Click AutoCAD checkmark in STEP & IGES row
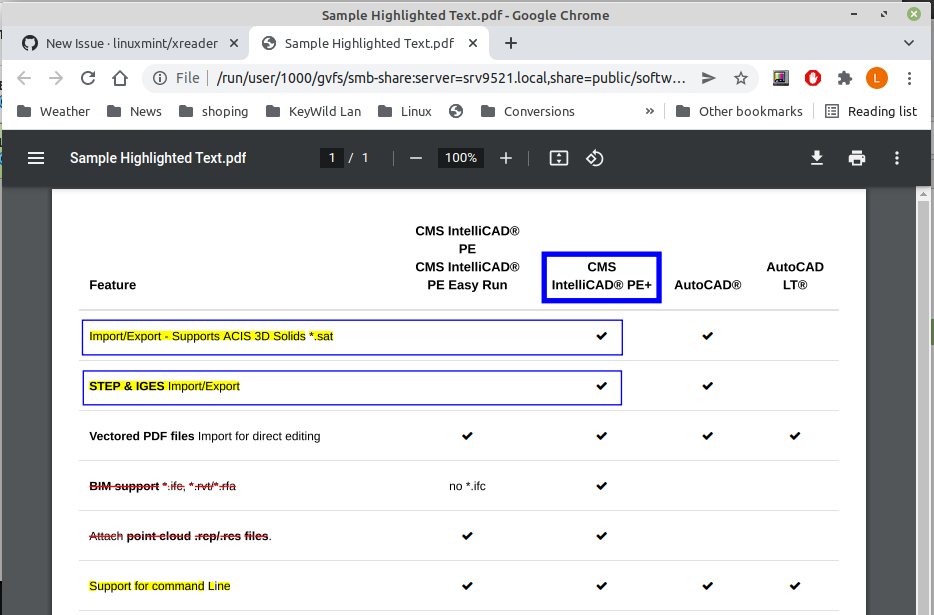The image size is (934, 615). pos(708,386)
